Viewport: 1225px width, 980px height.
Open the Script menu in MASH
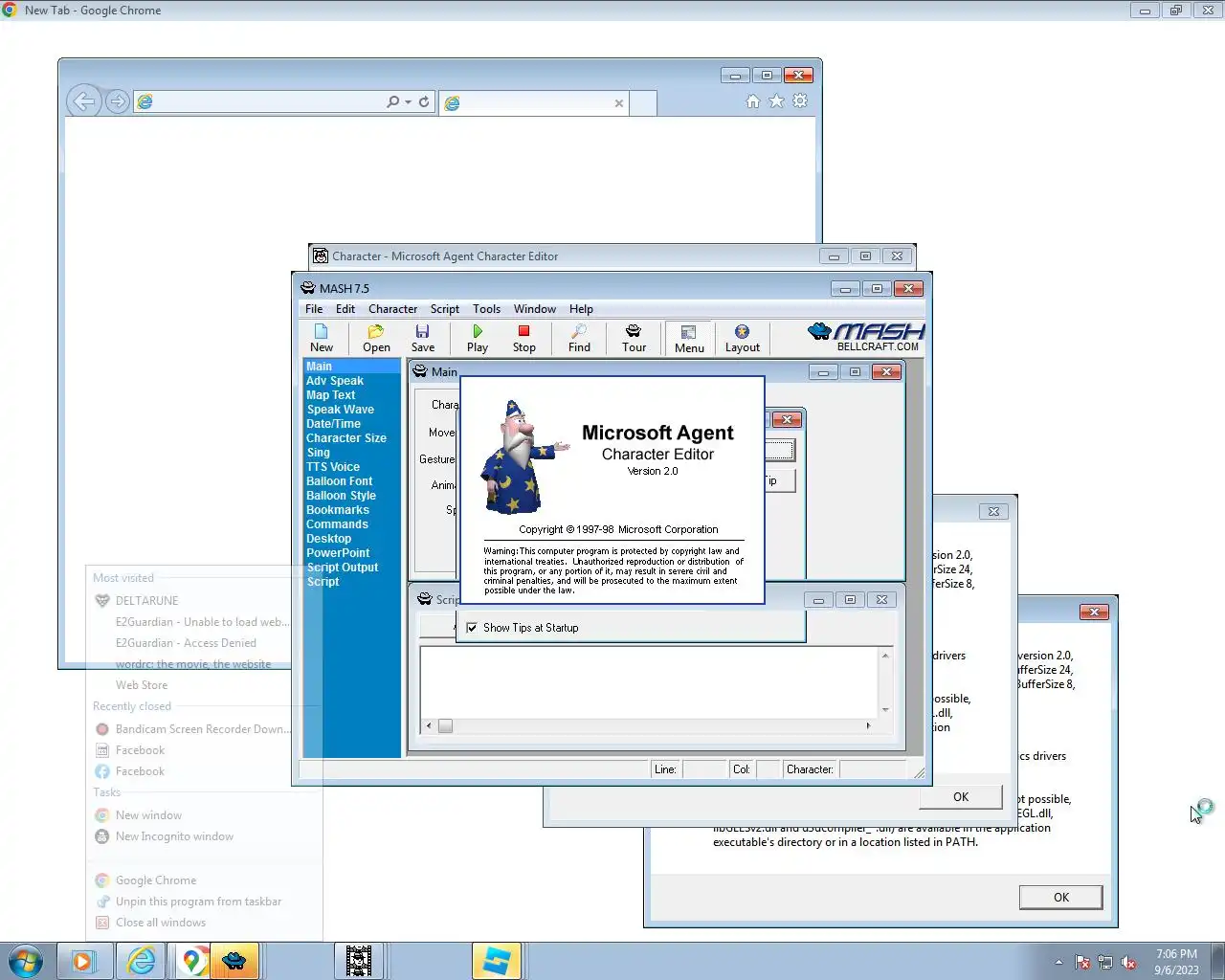444,309
